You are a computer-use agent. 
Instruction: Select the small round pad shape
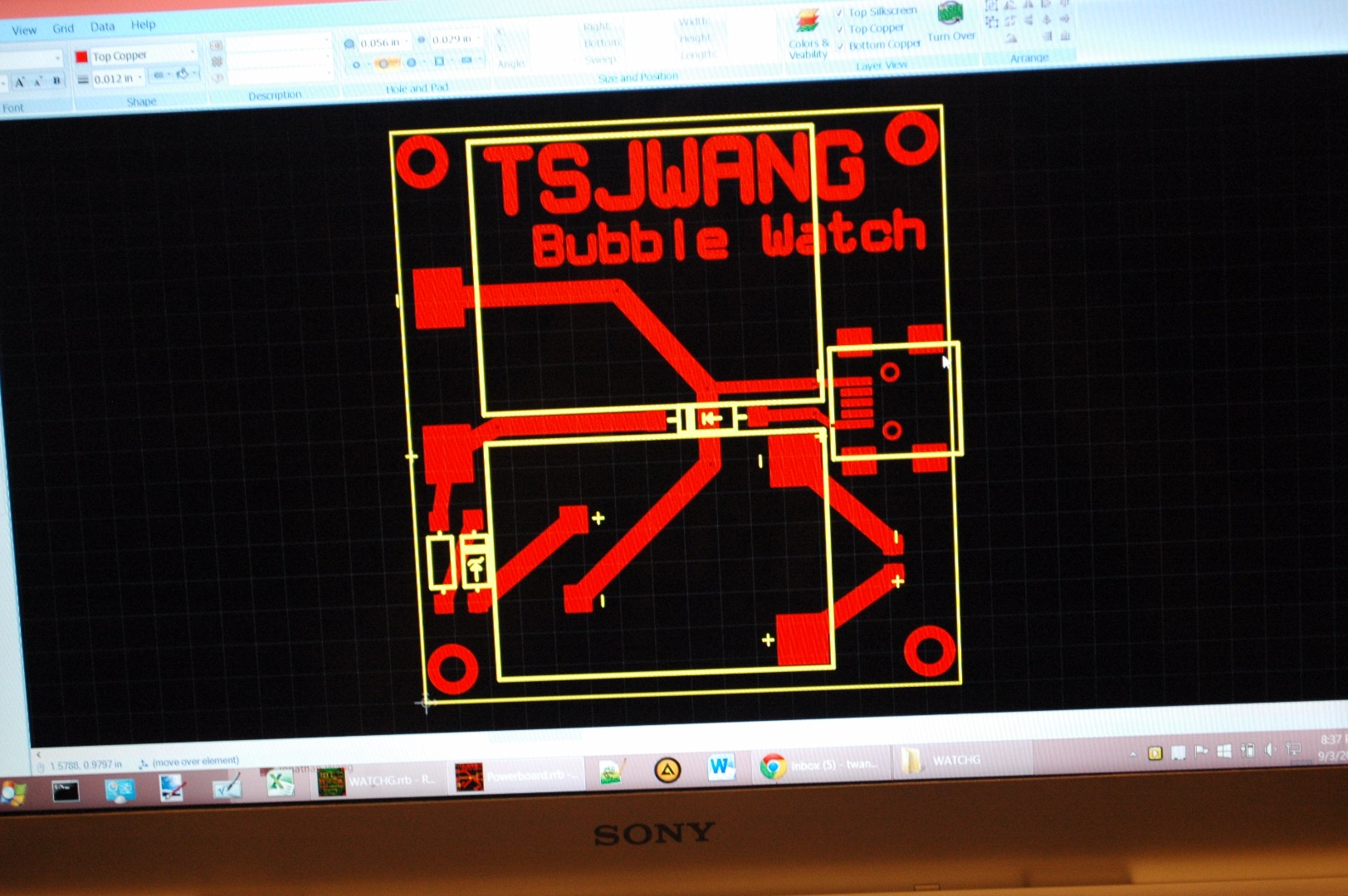click(x=356, y=65)
